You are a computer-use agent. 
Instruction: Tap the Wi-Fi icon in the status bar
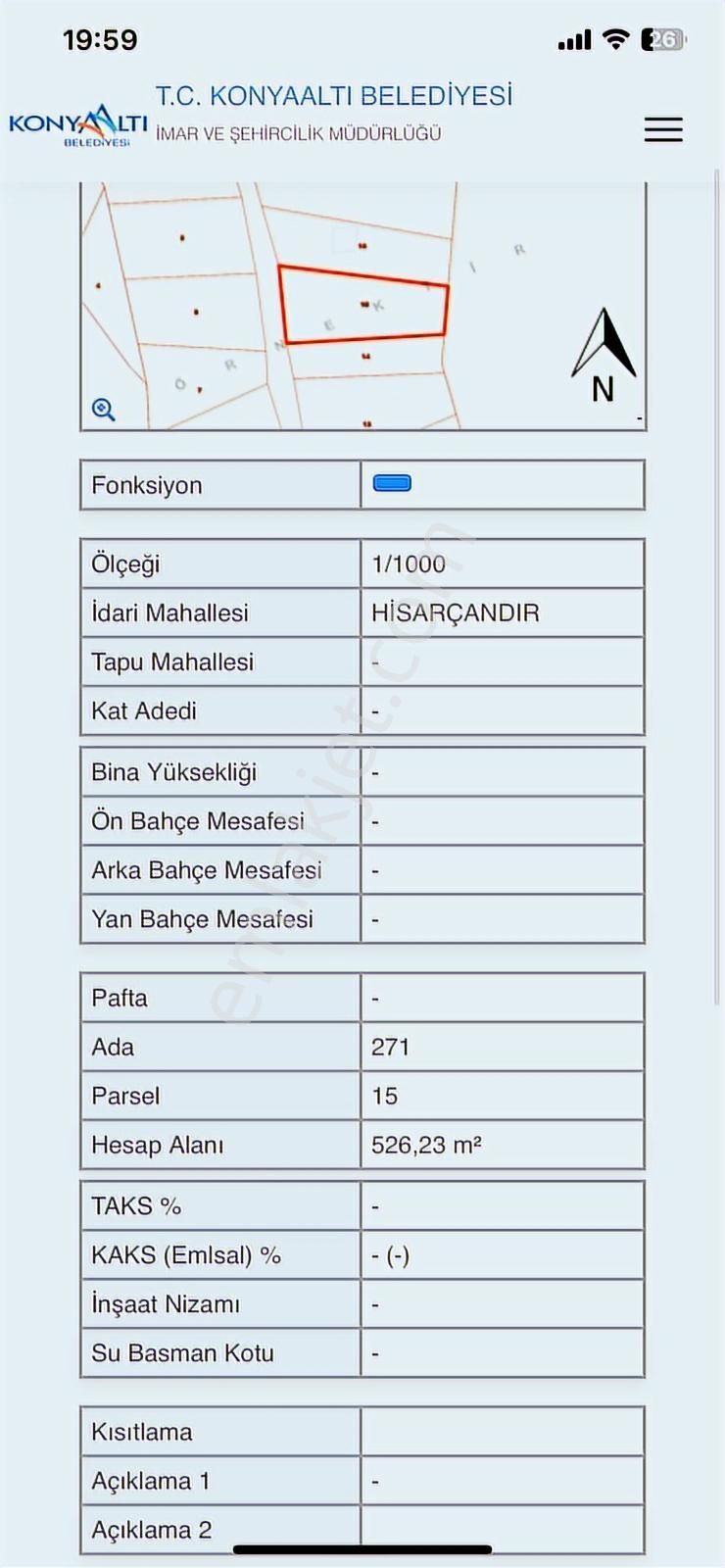(x=615, y=37)
